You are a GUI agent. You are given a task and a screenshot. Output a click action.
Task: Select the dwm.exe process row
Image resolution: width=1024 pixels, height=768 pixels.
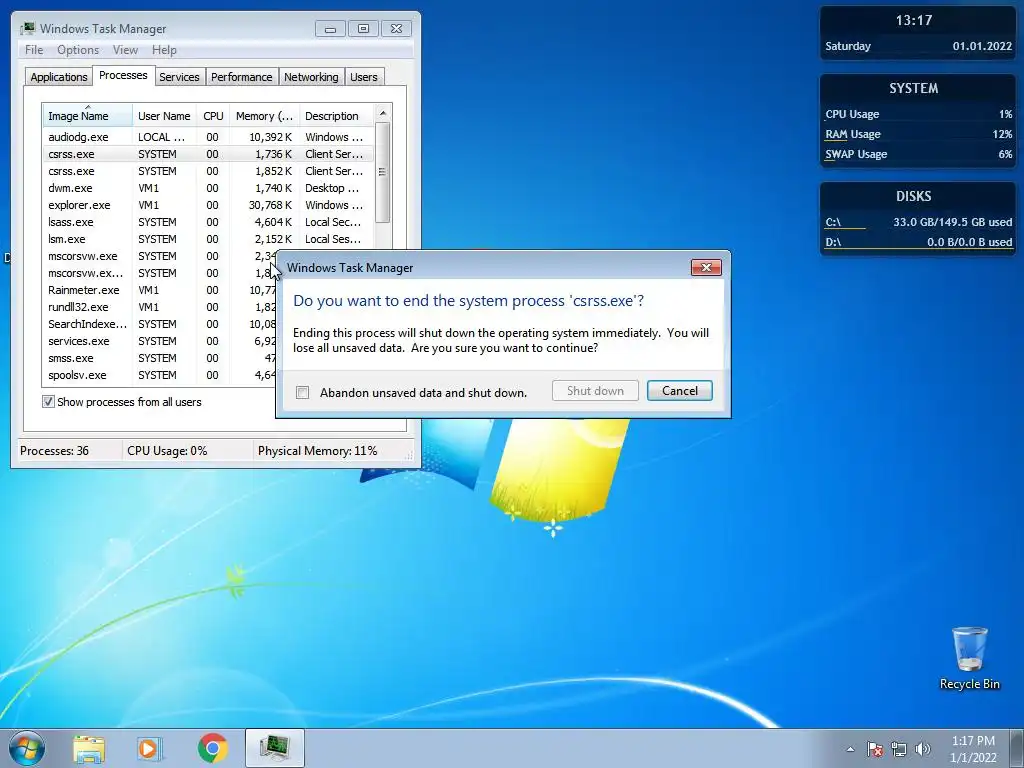(208, 188)
